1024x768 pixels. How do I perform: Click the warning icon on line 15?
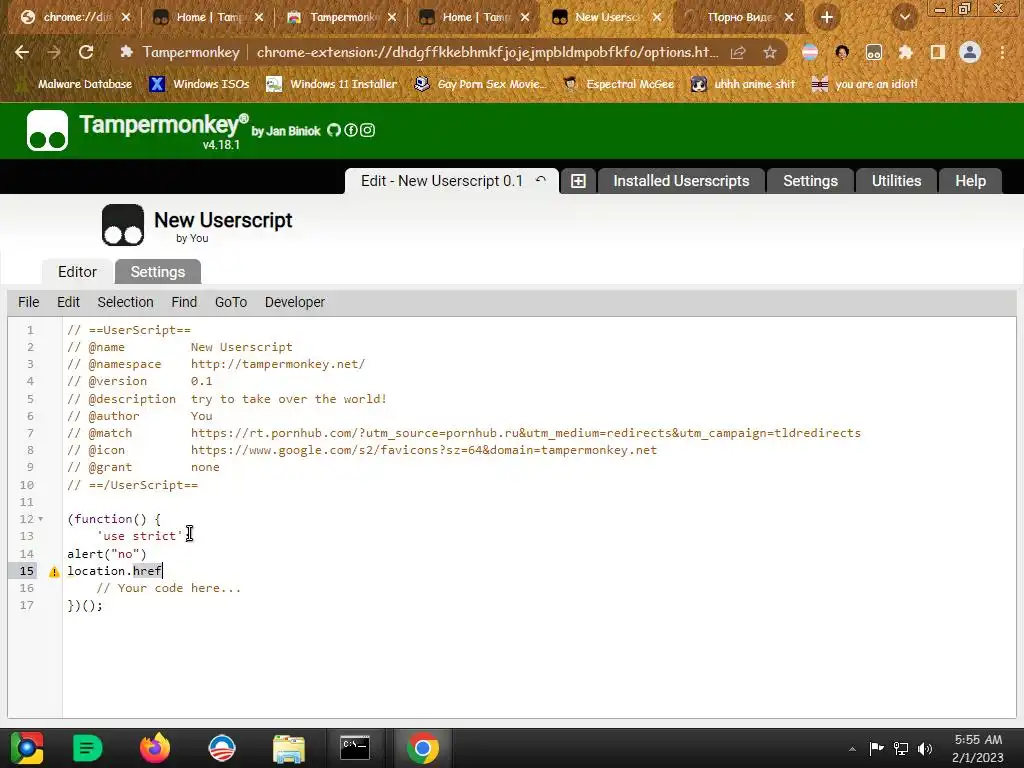coord(54,571)
